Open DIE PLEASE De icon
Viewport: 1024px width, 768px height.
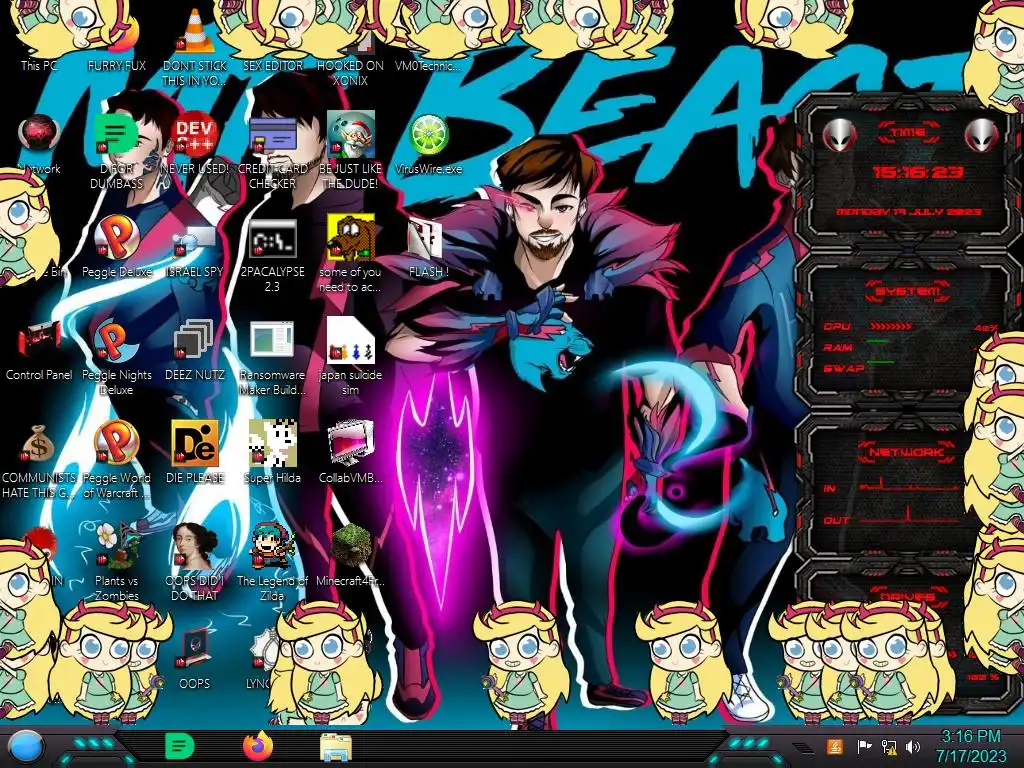pos(195,443)
